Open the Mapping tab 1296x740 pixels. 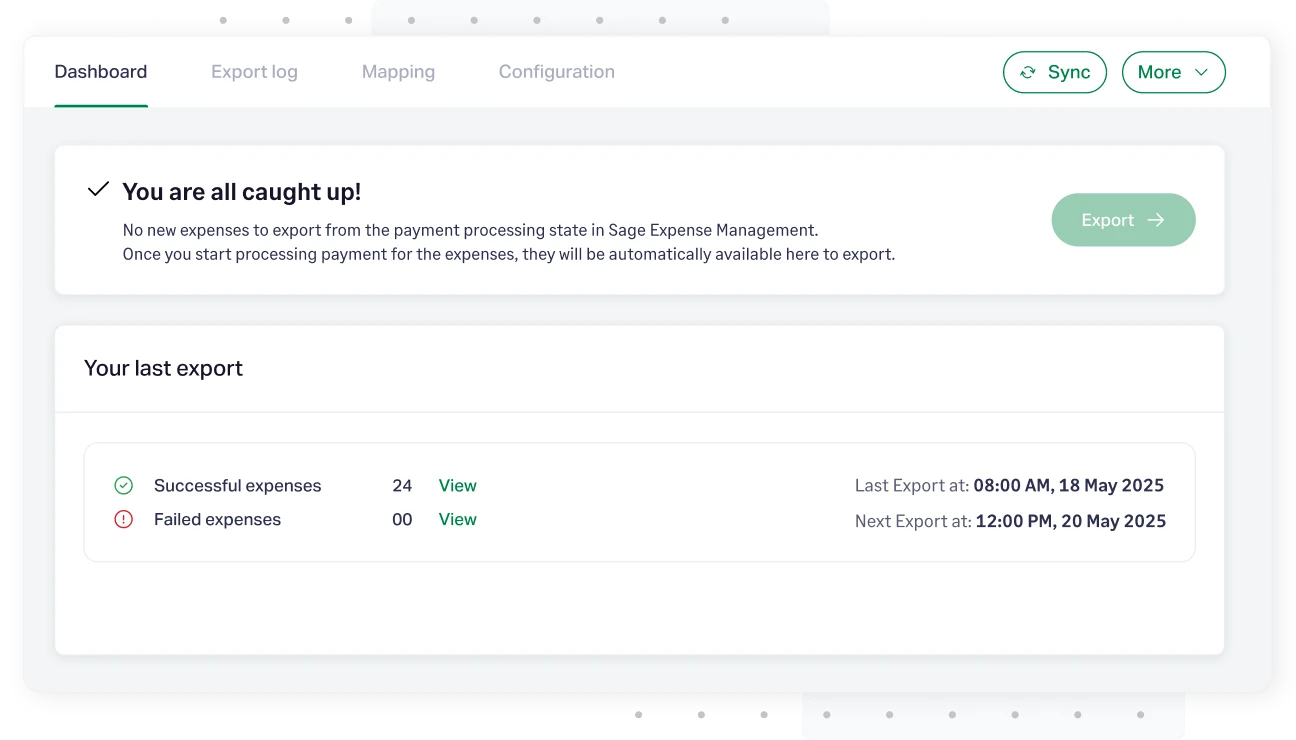[x=398, y=72]
